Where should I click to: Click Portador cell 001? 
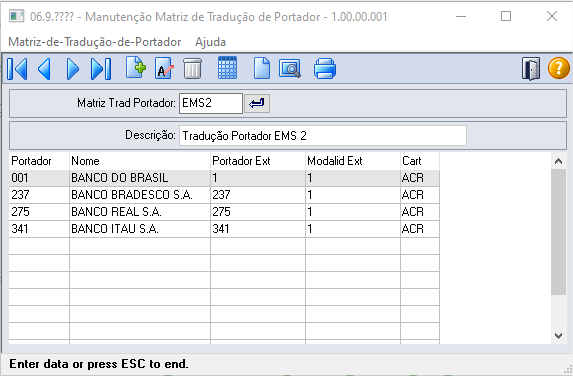click(x=39, y=178)
